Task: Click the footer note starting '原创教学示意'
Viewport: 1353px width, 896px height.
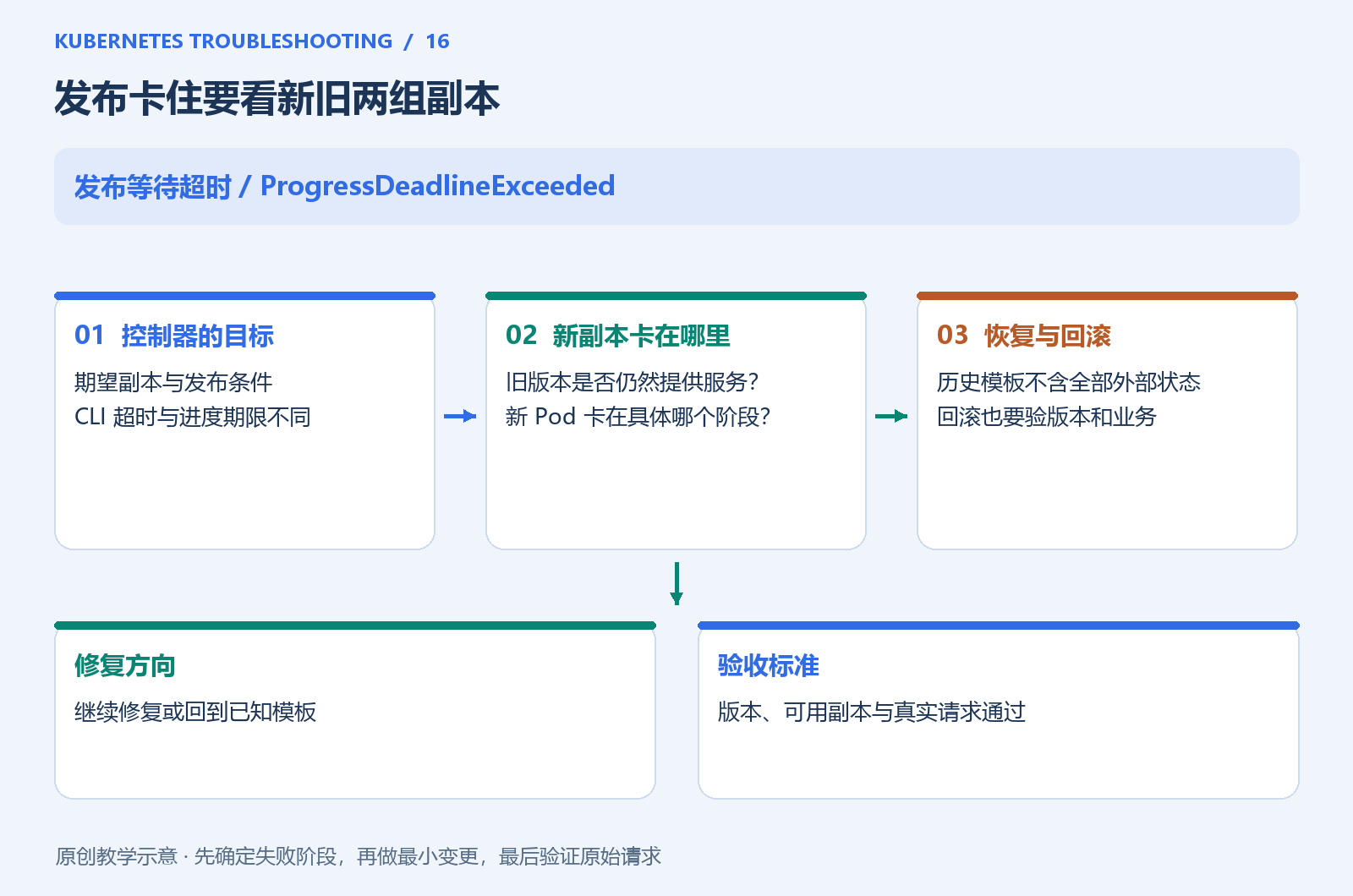Action: (x=359, y=856)
